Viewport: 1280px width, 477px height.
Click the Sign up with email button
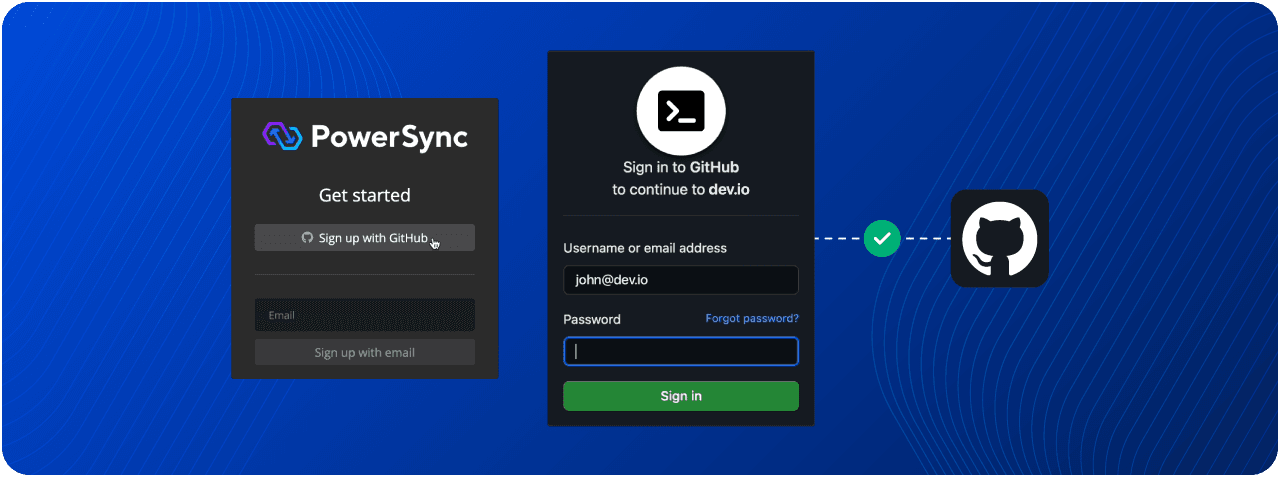point(364,352)
